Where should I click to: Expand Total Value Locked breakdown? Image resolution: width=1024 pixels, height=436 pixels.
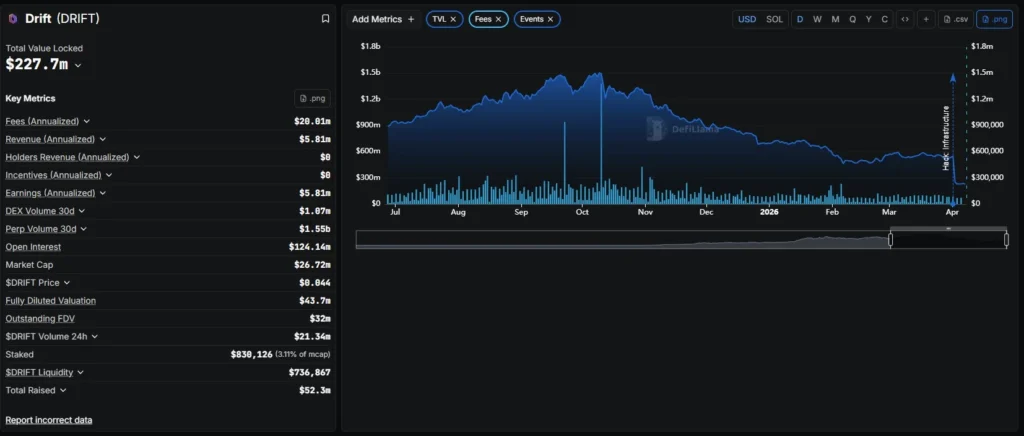tap(78, 65)
